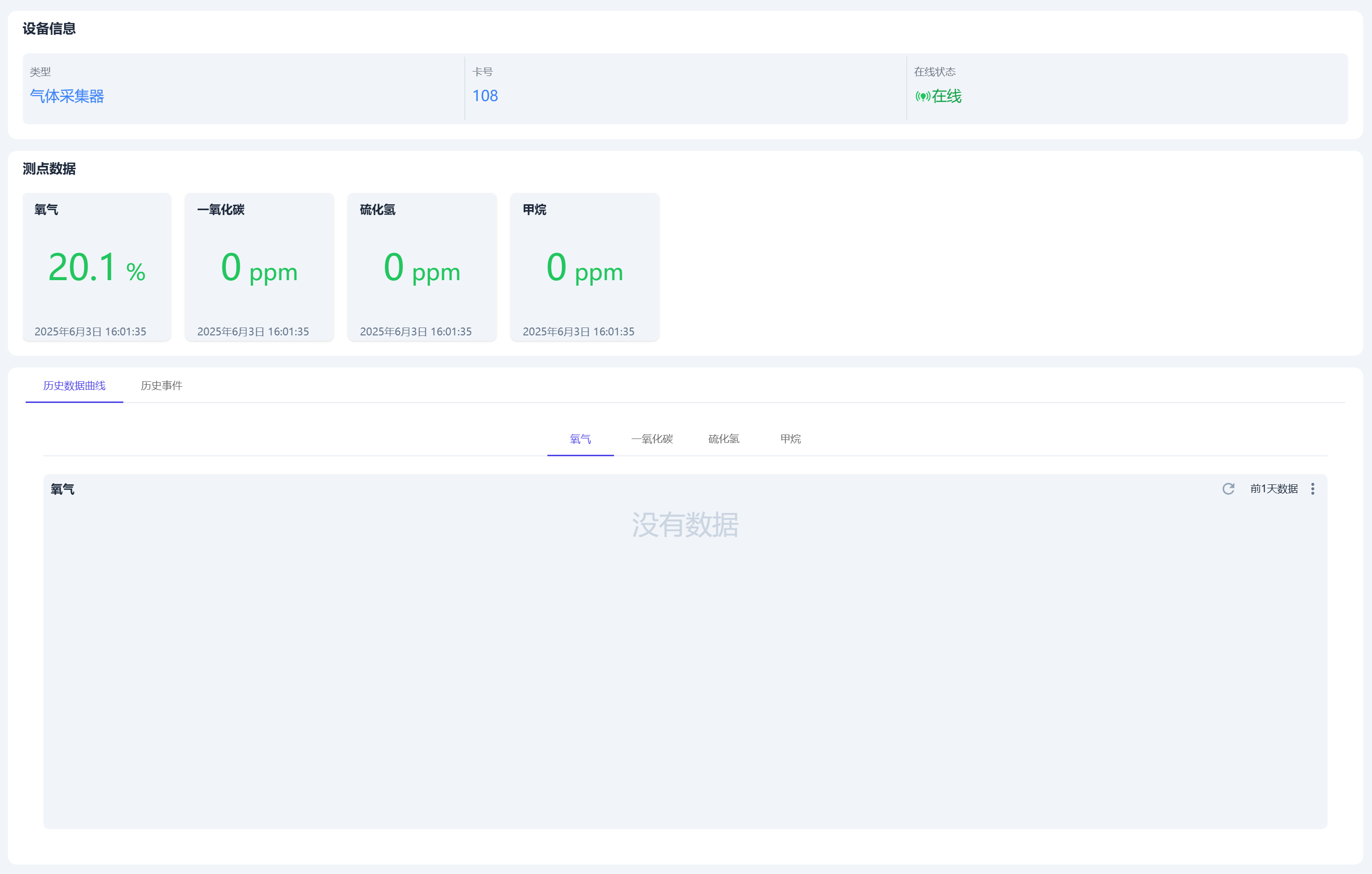The width and height of the screenshot is (1372, 874).
Task: Click the 氧气 chart panel title
Action: (x=62, y=489)
